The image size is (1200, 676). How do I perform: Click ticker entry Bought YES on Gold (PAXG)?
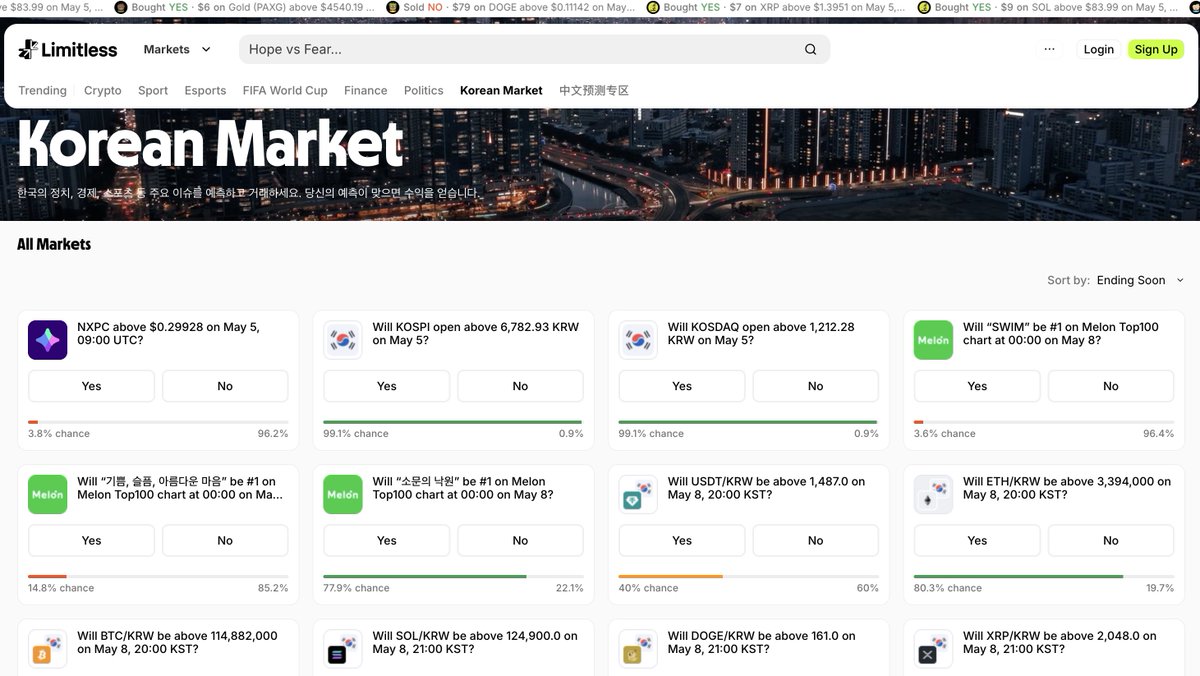click(246, 7)
